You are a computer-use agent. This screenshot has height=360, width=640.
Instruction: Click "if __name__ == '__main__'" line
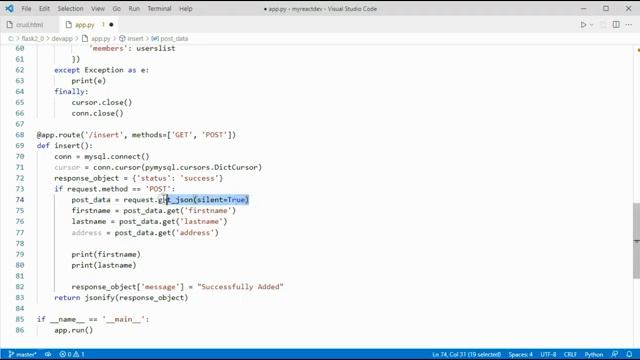(x=93, y=319)
